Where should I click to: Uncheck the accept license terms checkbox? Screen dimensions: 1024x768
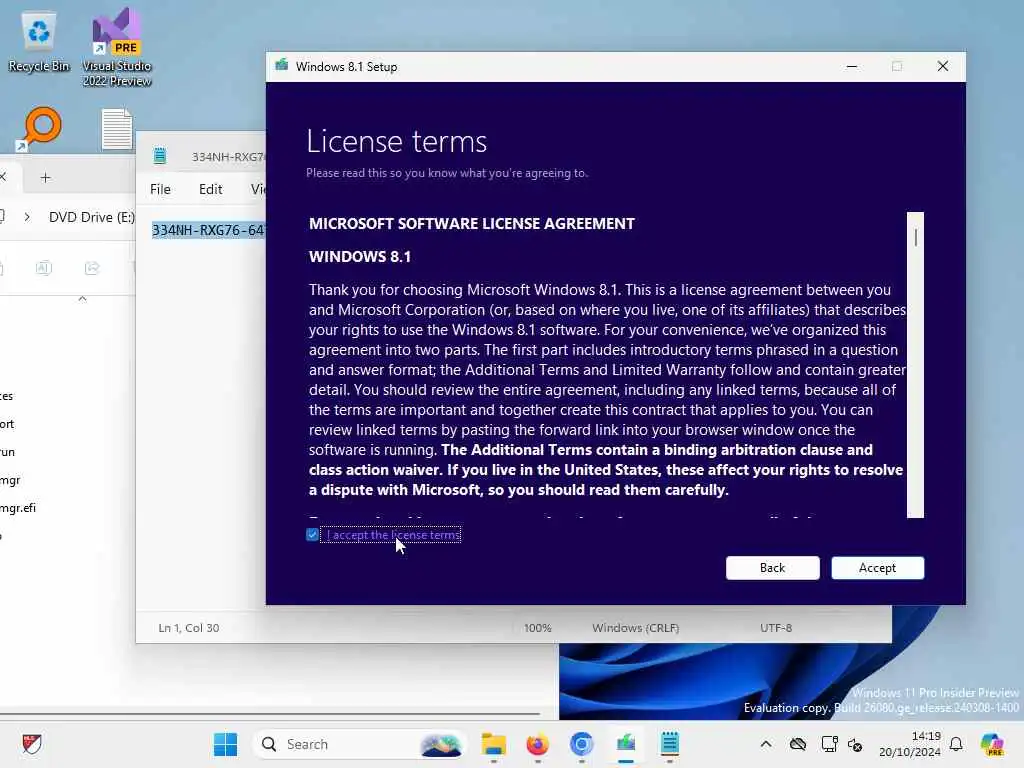coord(312,535)
